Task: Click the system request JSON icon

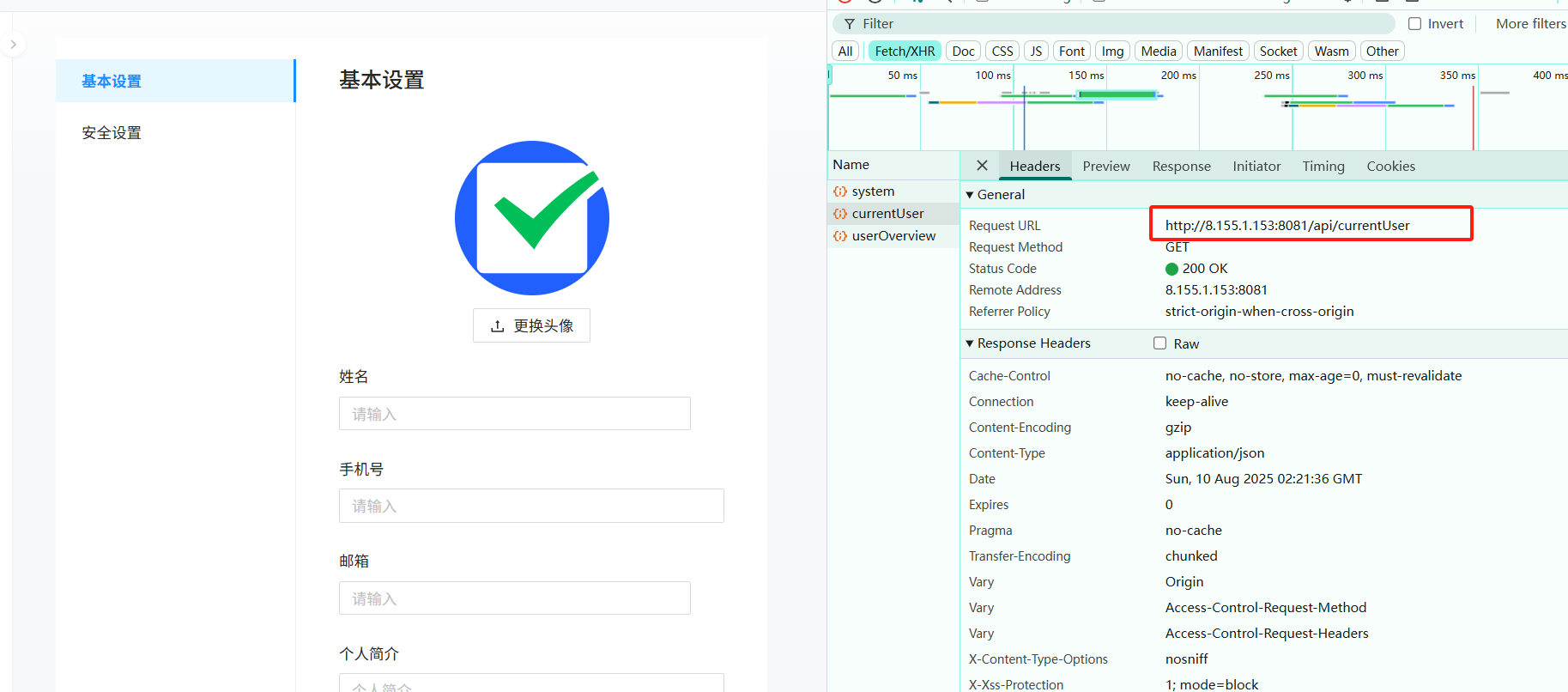Action: pyautogui.click(x=840, y=191)
